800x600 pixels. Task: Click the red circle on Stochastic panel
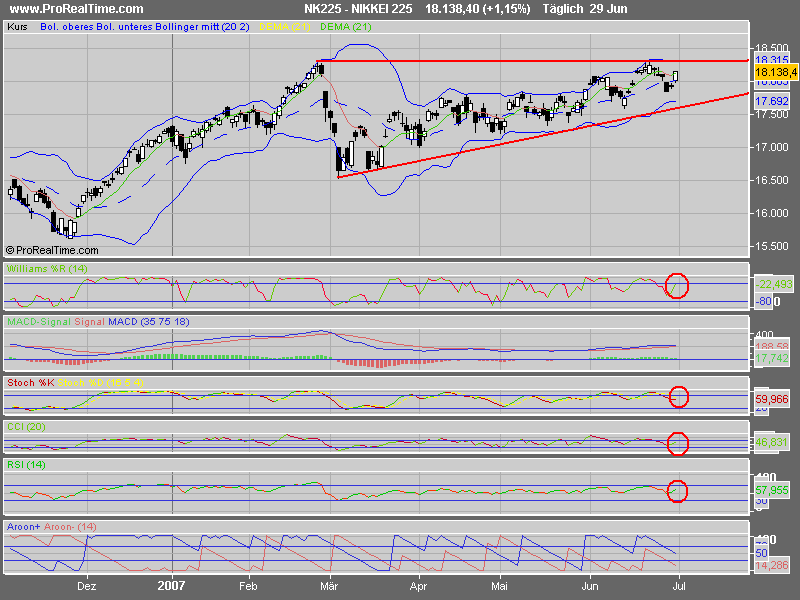[679, 397]
